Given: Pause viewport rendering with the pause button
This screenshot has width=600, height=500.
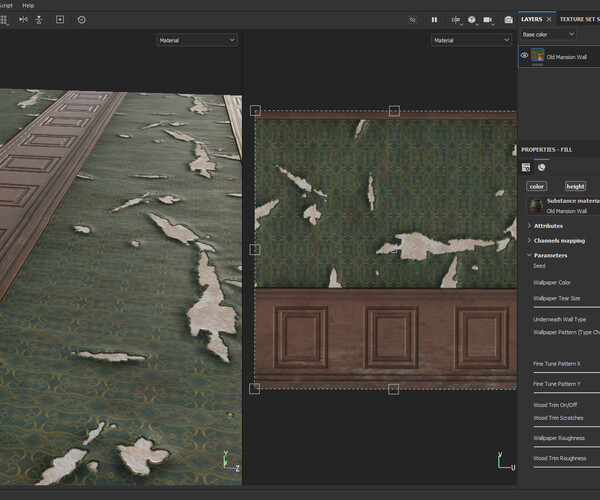Looking at the screenshot, I should [434, 20].
